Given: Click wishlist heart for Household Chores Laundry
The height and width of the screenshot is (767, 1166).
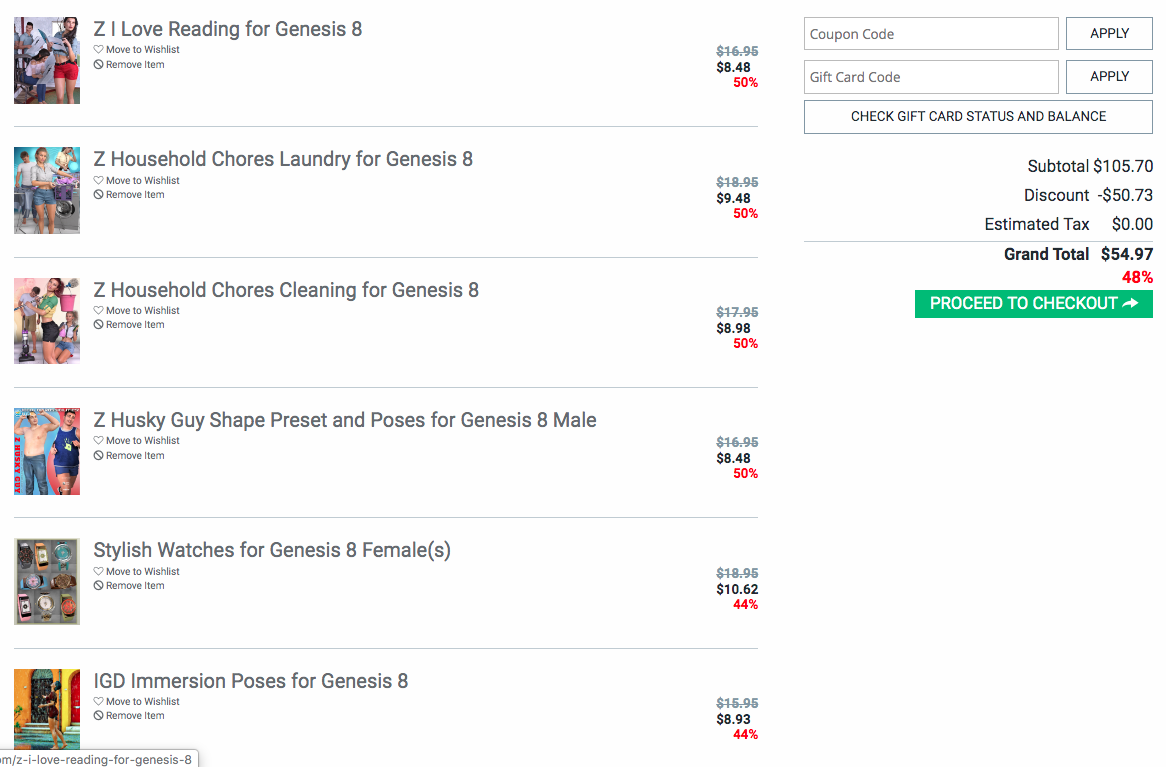Looking at the screenshot, I should pos(99,181).
